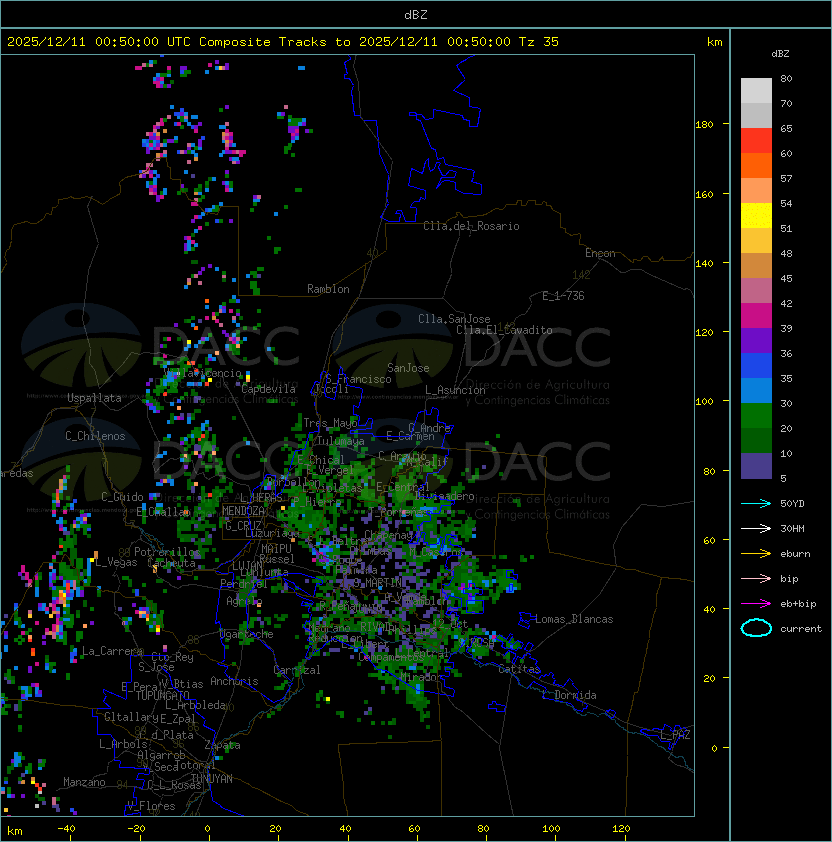Click the 'L_Dormida' map label
The image size is (832, 842).
tap(569, 695)
